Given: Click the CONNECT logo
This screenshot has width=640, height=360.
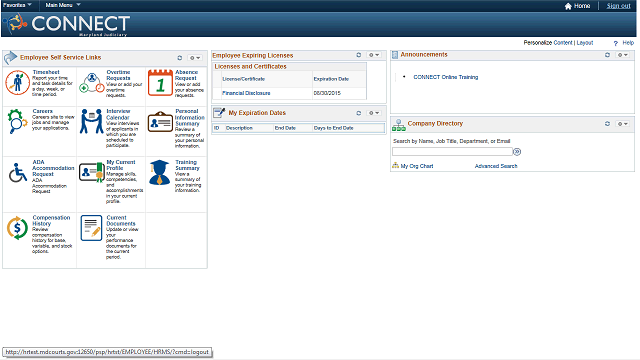Looking at the screenshot, I should point(68,24).
